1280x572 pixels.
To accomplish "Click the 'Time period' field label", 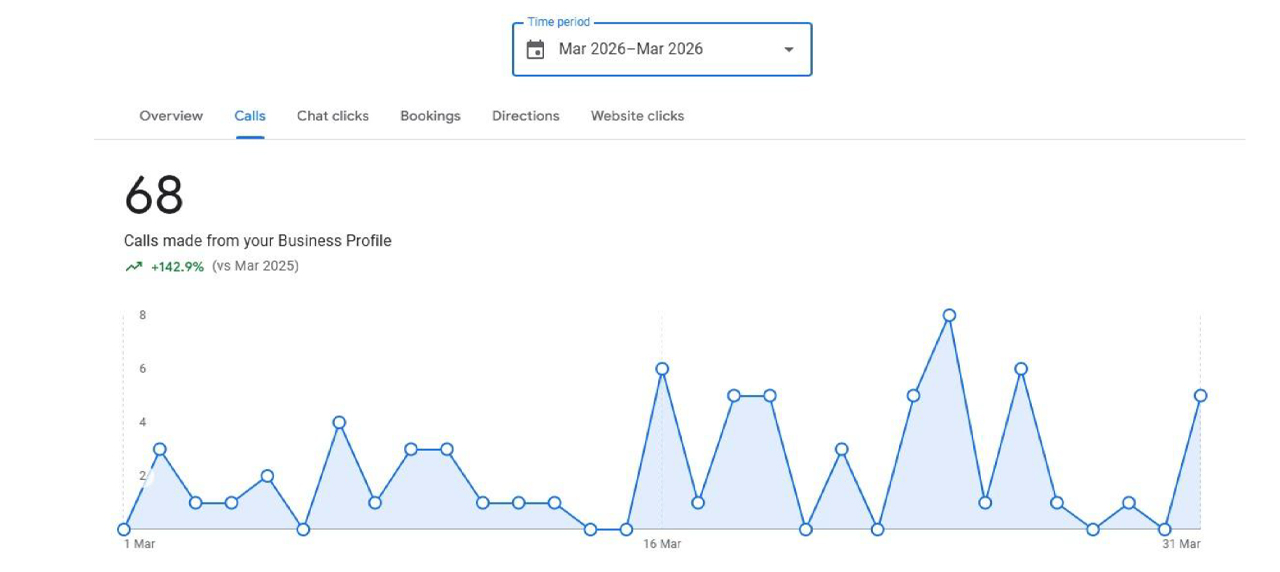I will coord(559,22).
